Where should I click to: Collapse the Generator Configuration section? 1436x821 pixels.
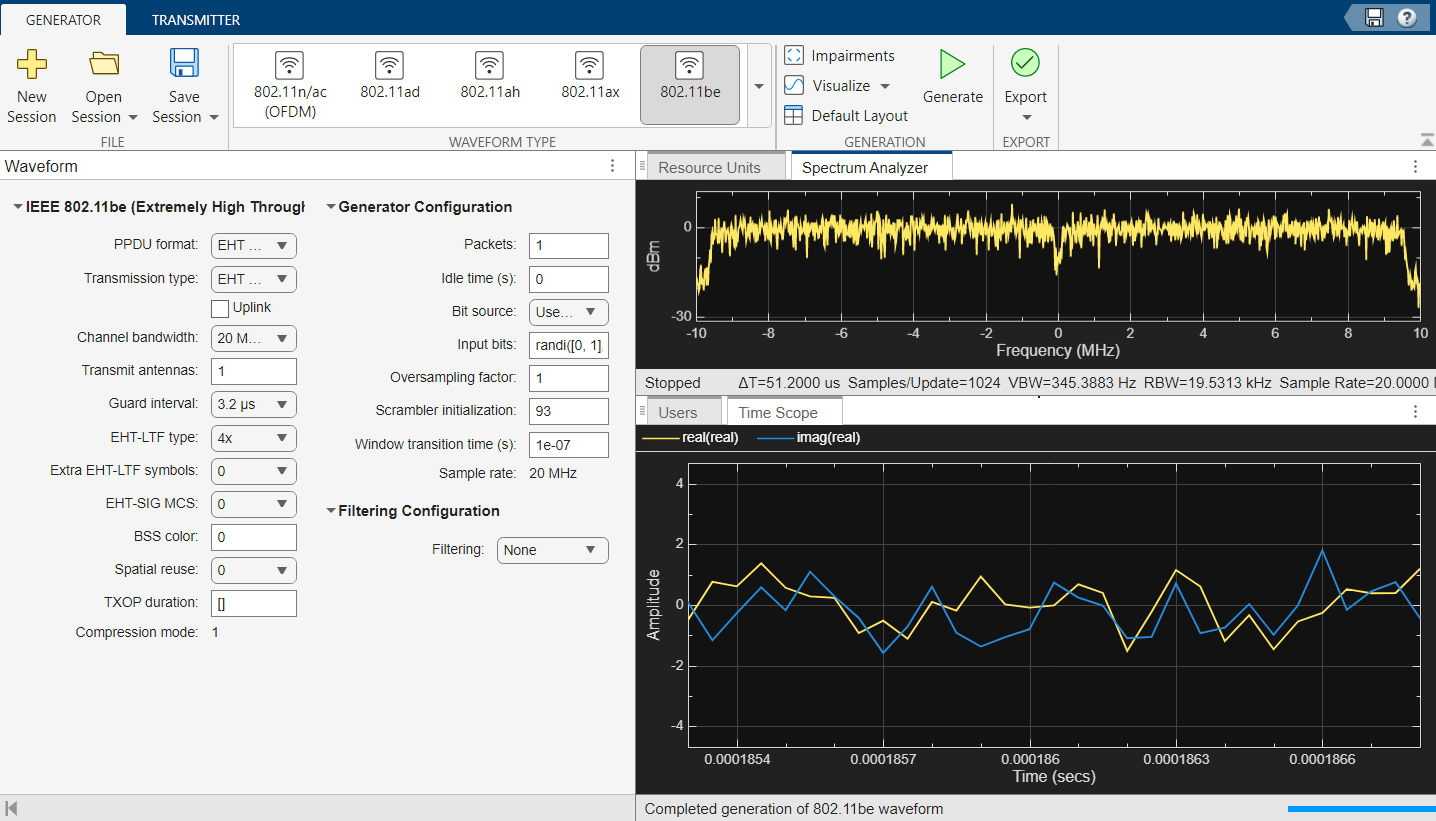[332, 208]
